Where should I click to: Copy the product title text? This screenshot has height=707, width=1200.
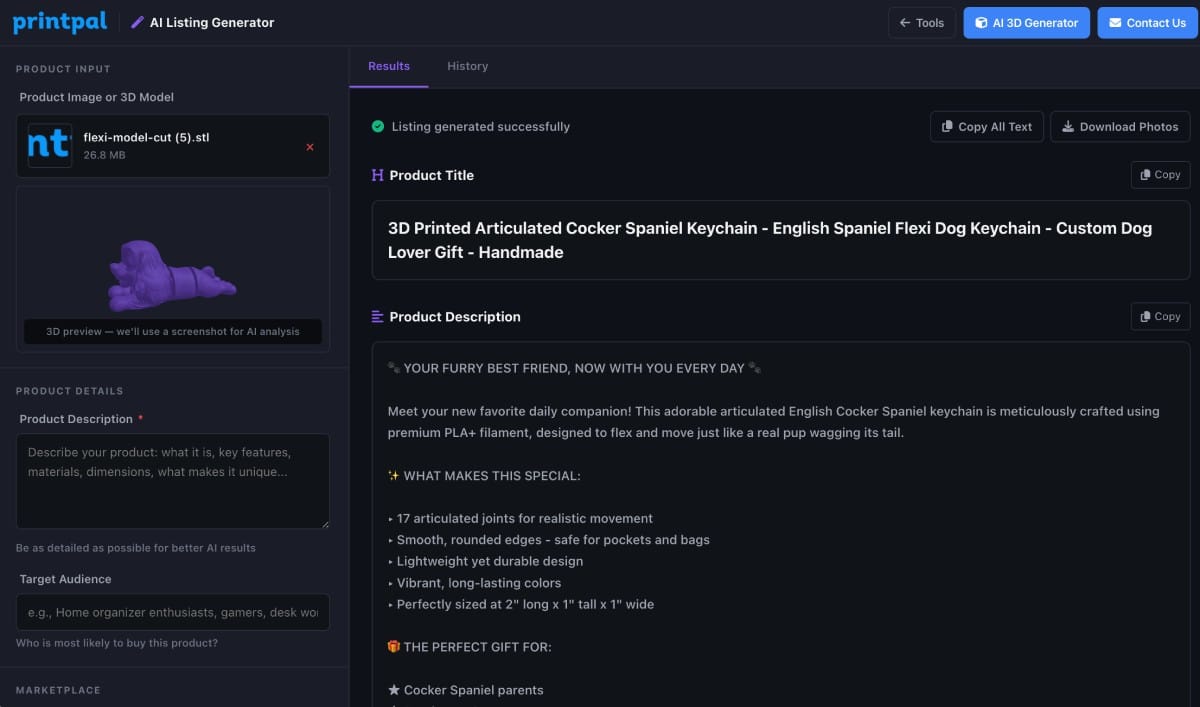[x=1160, y=175]
